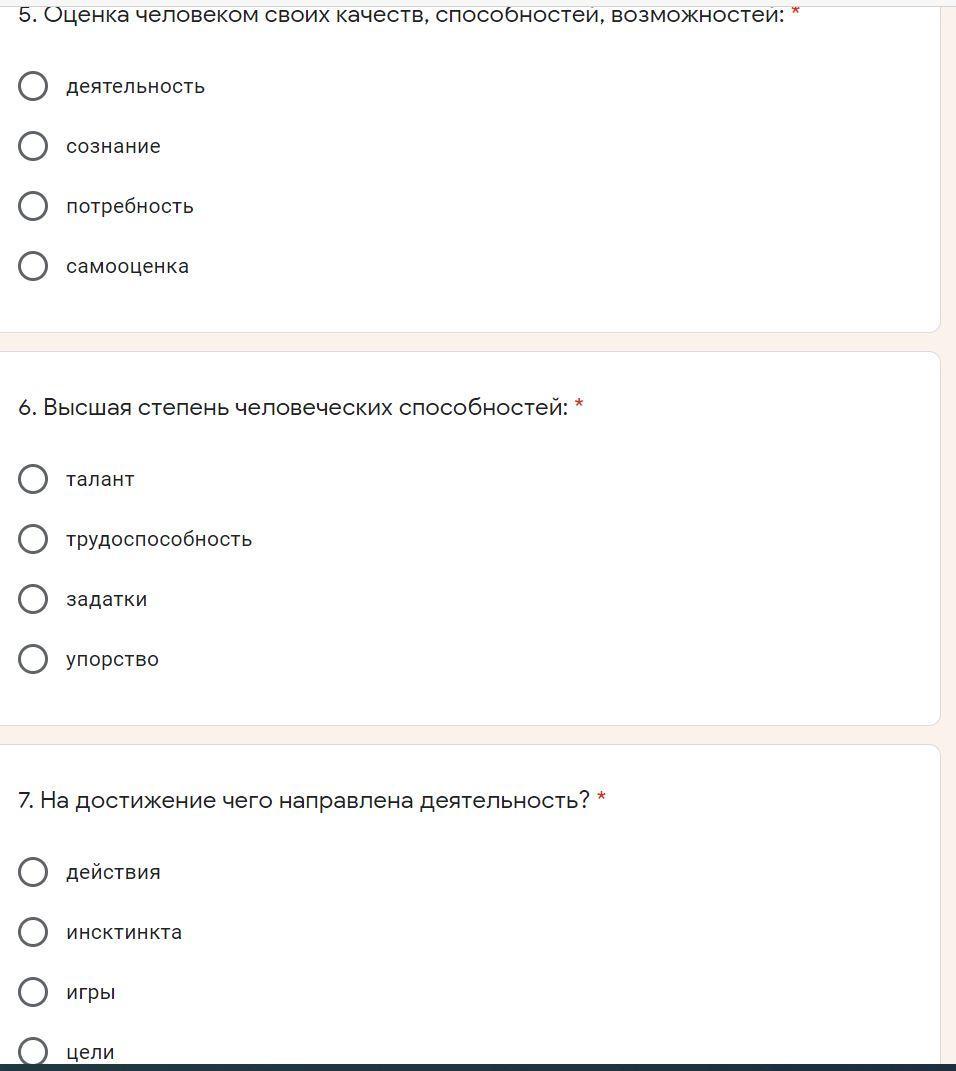The height and width of the screenshot is (1071, 956).
Task: Select 'действия' in question 7
Action: (x=33, y=872)
